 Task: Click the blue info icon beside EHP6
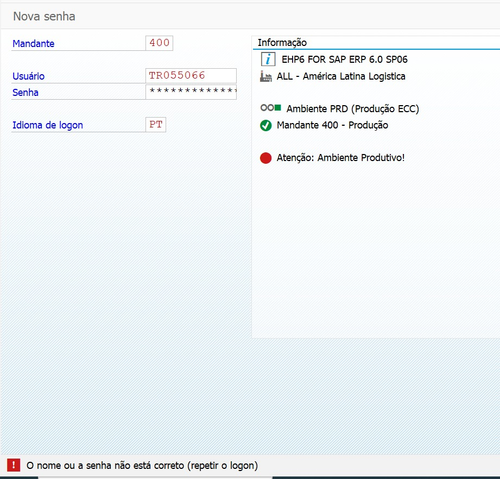(268, 59)
